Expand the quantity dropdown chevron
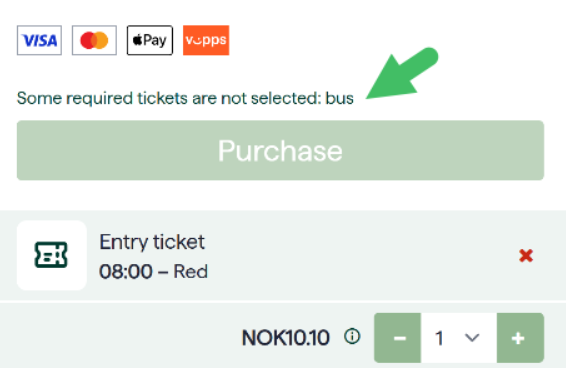 [x=472, y=338]
